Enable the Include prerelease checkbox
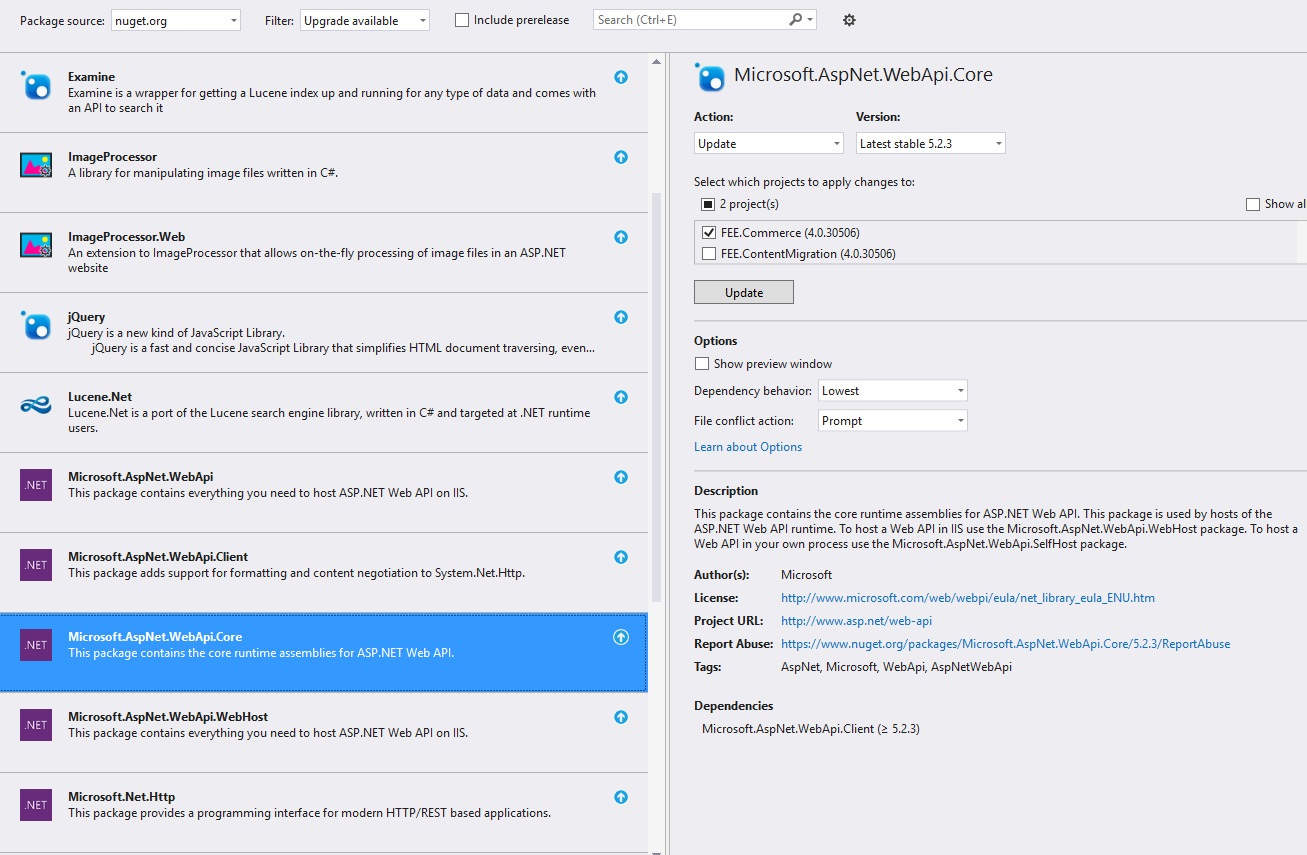Viewport: 1307px width, 855px height. pyautogui.click(x=462, y=20)
